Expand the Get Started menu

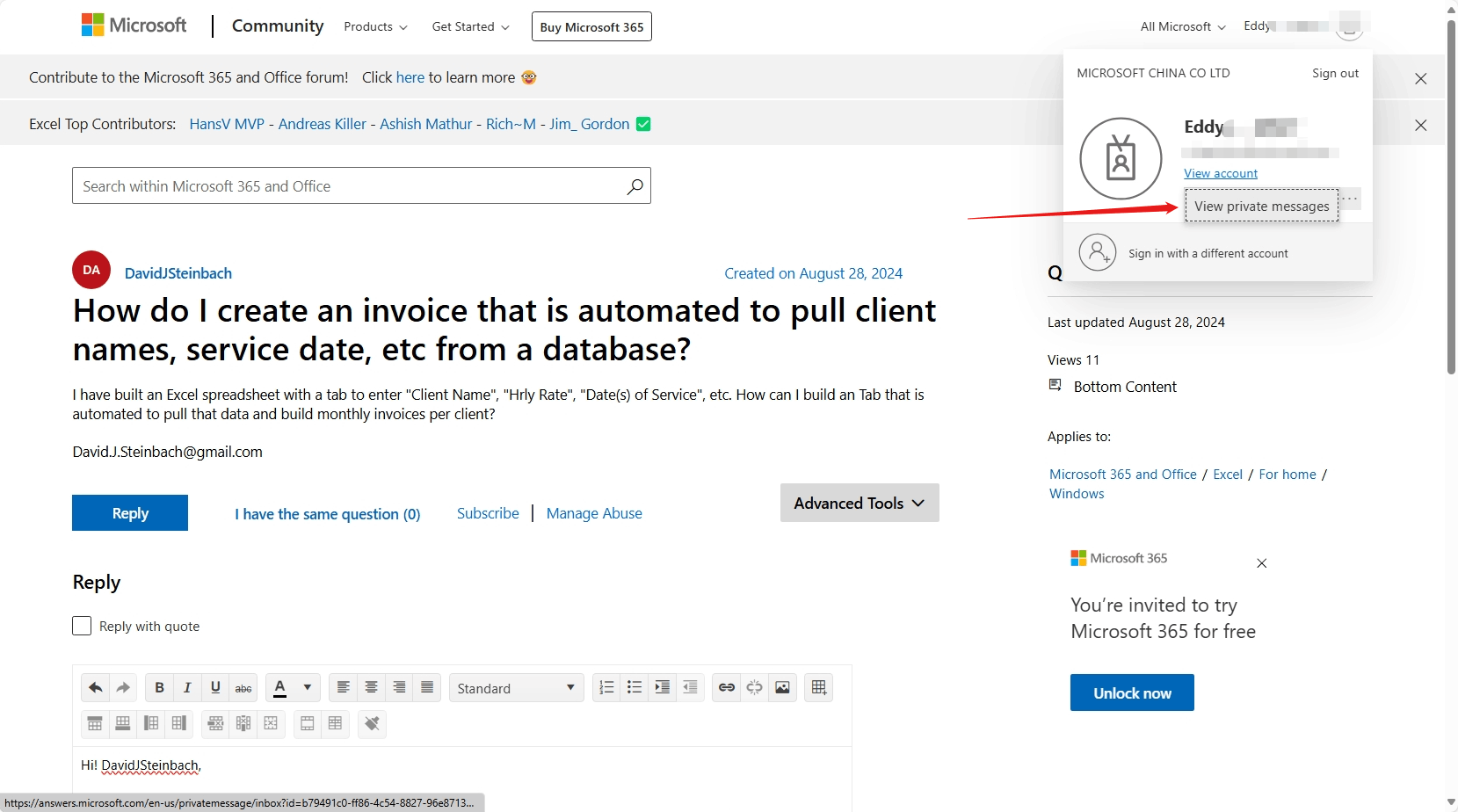470,27
